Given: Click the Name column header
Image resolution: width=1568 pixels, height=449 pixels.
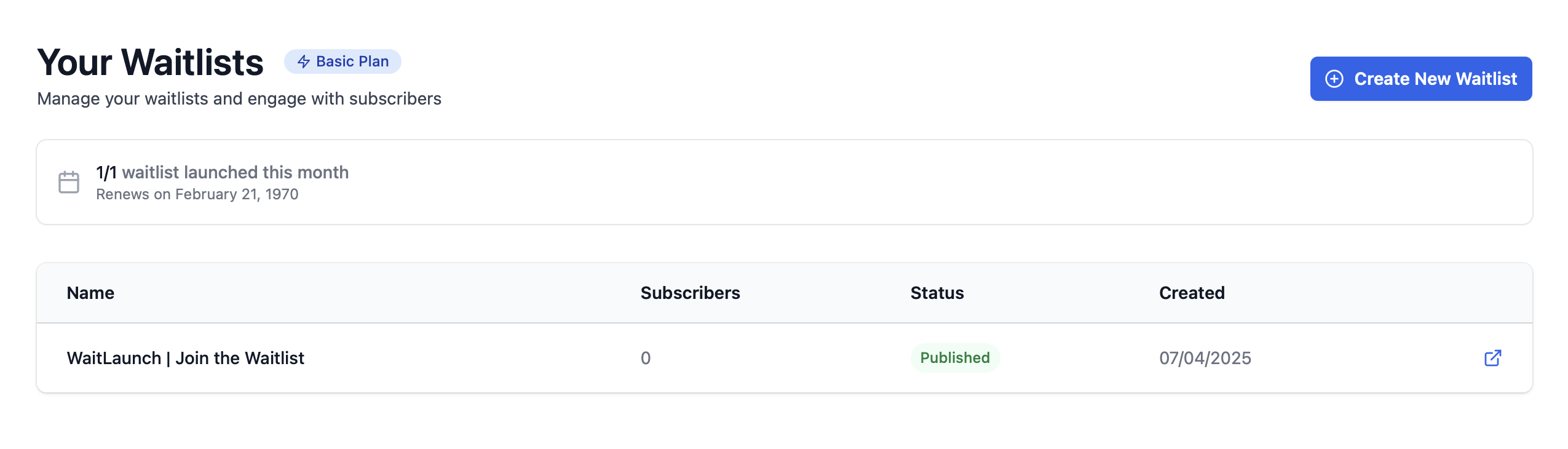Looking at the screenshot, I should click(x=90, y=293).
